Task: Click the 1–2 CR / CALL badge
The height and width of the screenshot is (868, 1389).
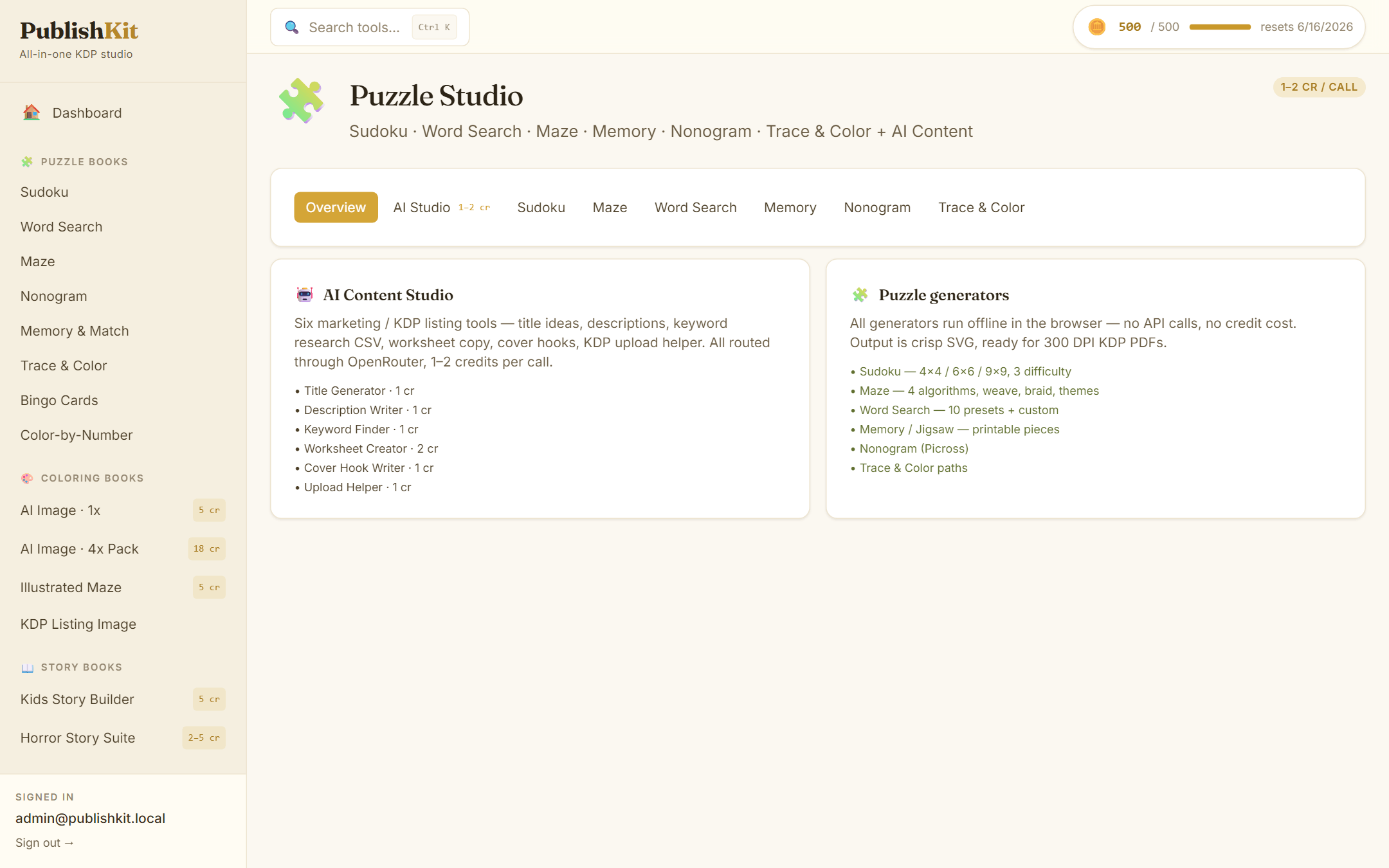Action: pos(1319,87)
